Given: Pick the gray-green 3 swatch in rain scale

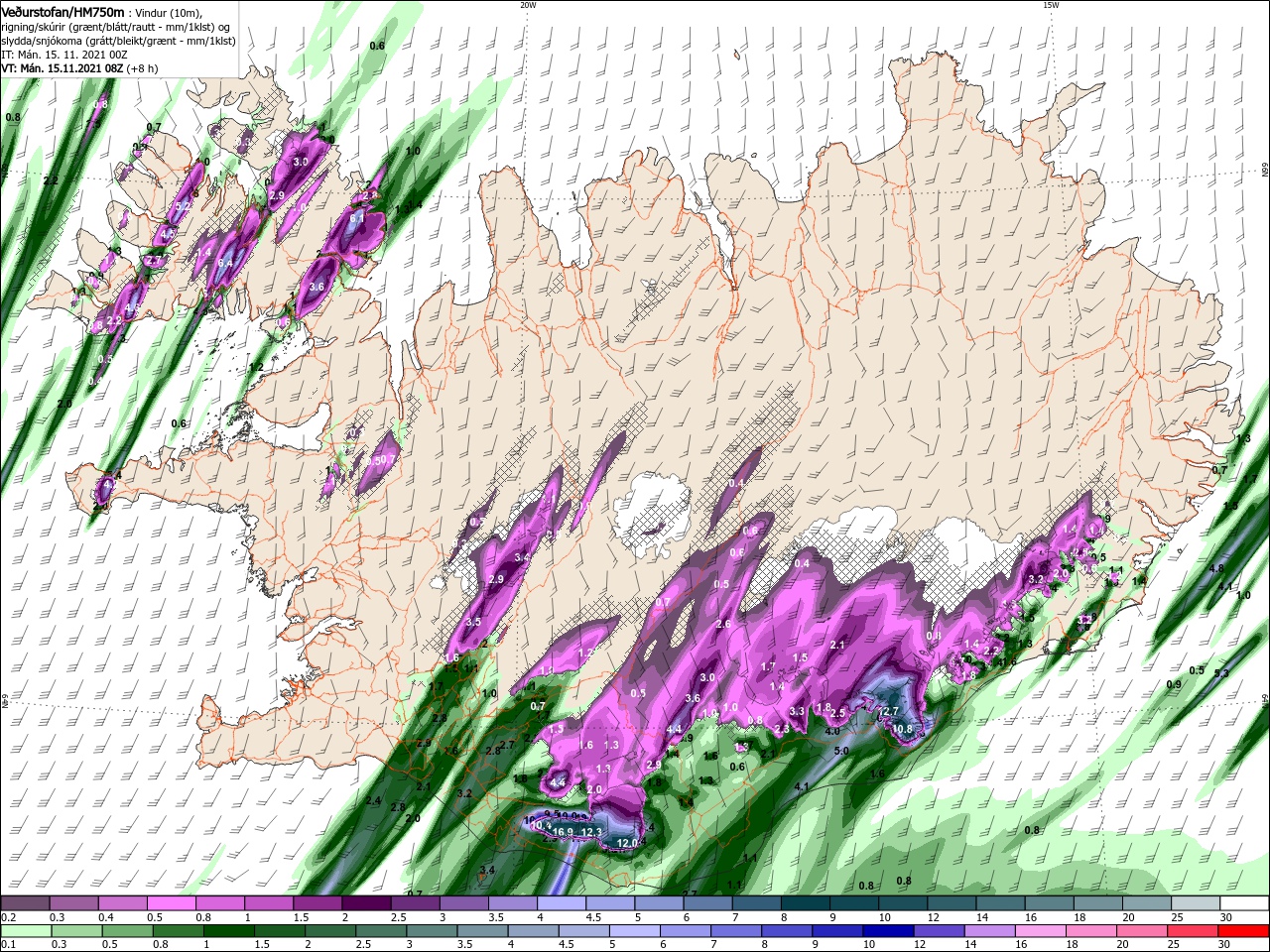Looking at the screenshot, I should coord(431,931).
